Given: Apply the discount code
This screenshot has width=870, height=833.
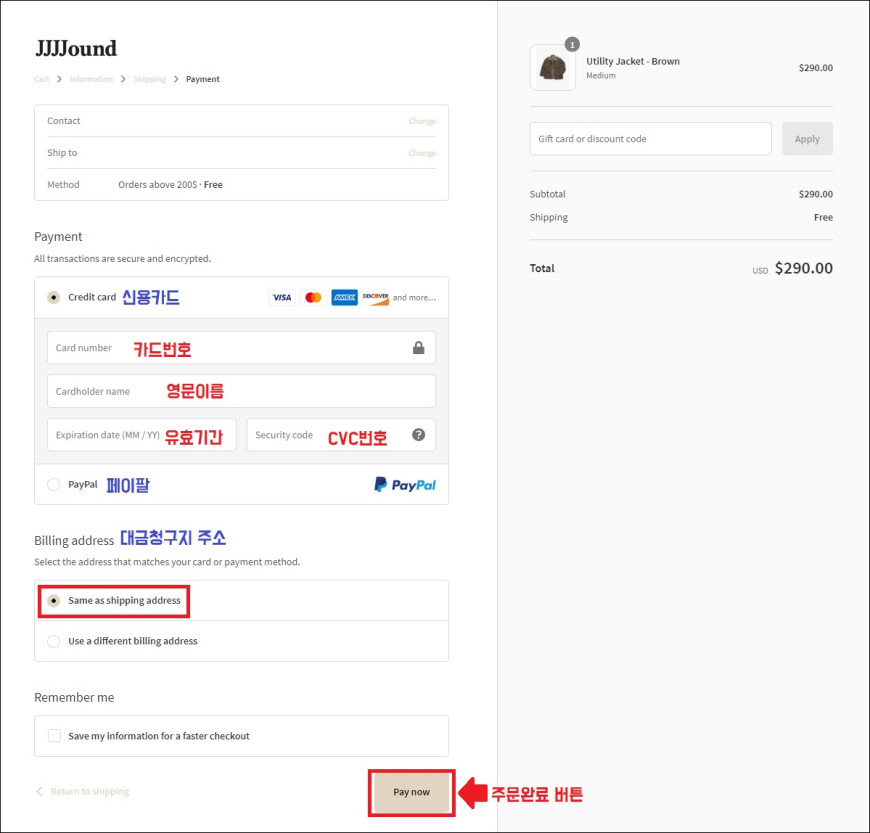Looking at the screenshot, I should 807,139.
